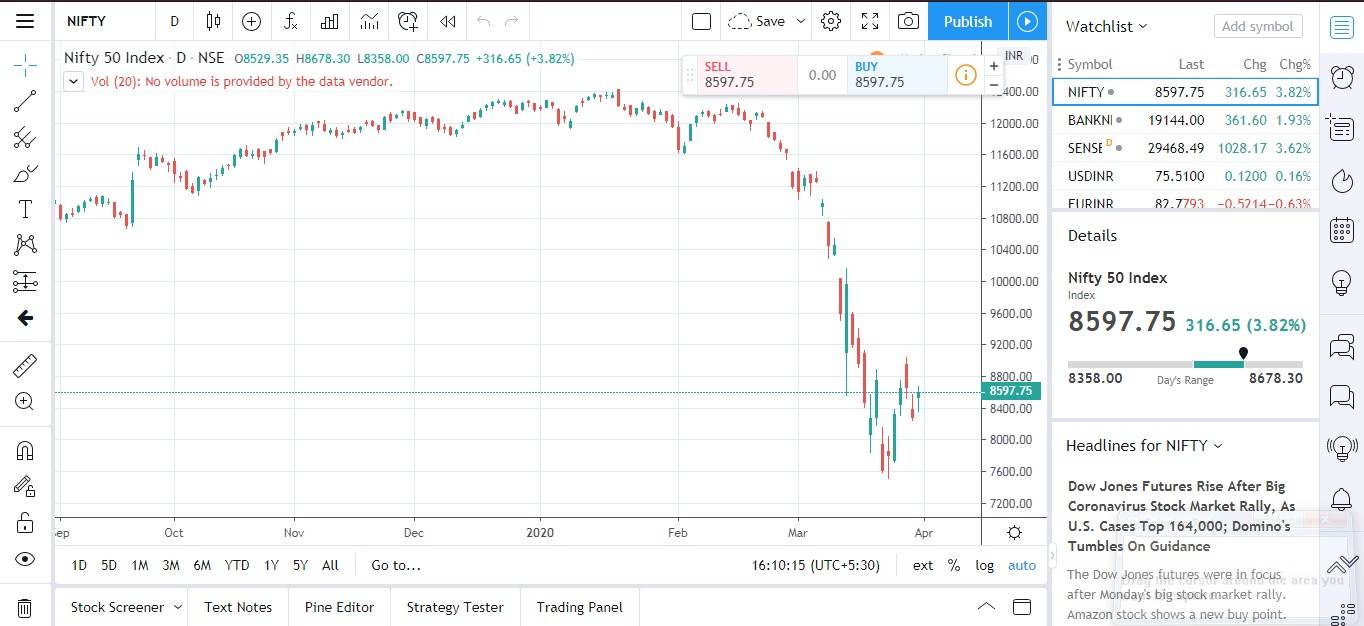Click the Publish button
The height and width of the screenshot is (626, 1364).
pos(968,21)
